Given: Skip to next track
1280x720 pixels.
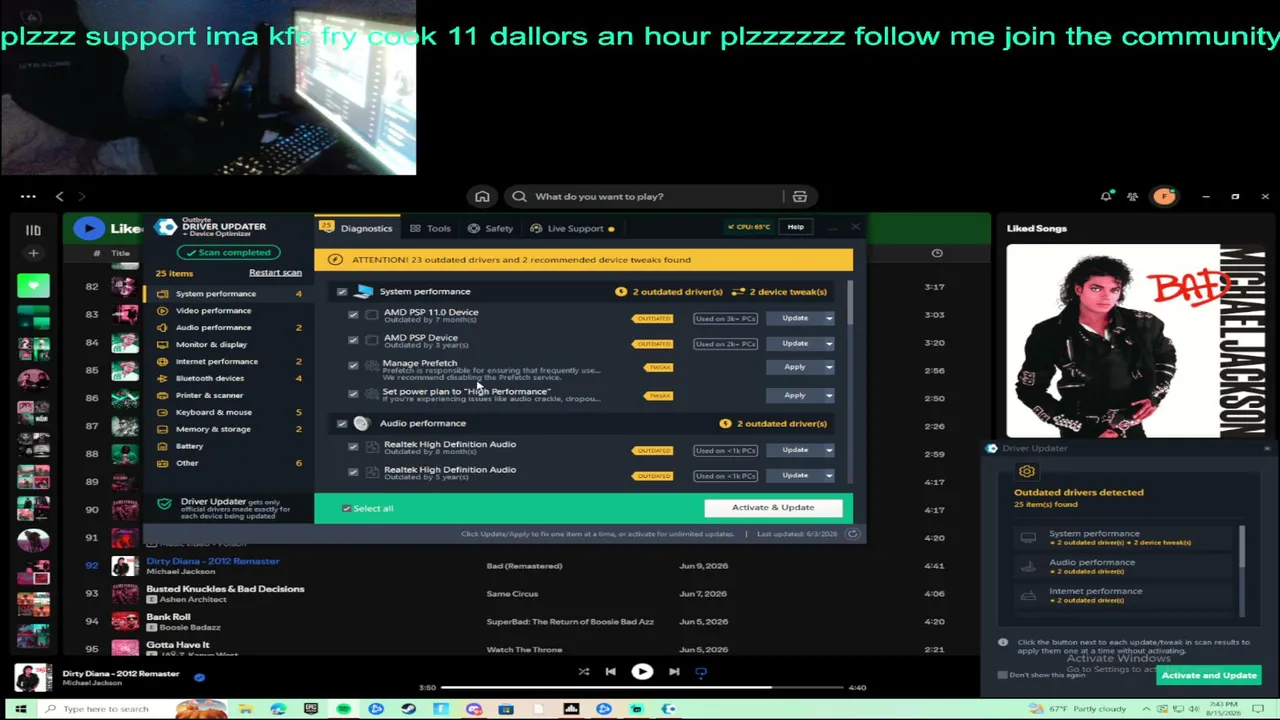Looking at the screenshot, I should (674, 672).
